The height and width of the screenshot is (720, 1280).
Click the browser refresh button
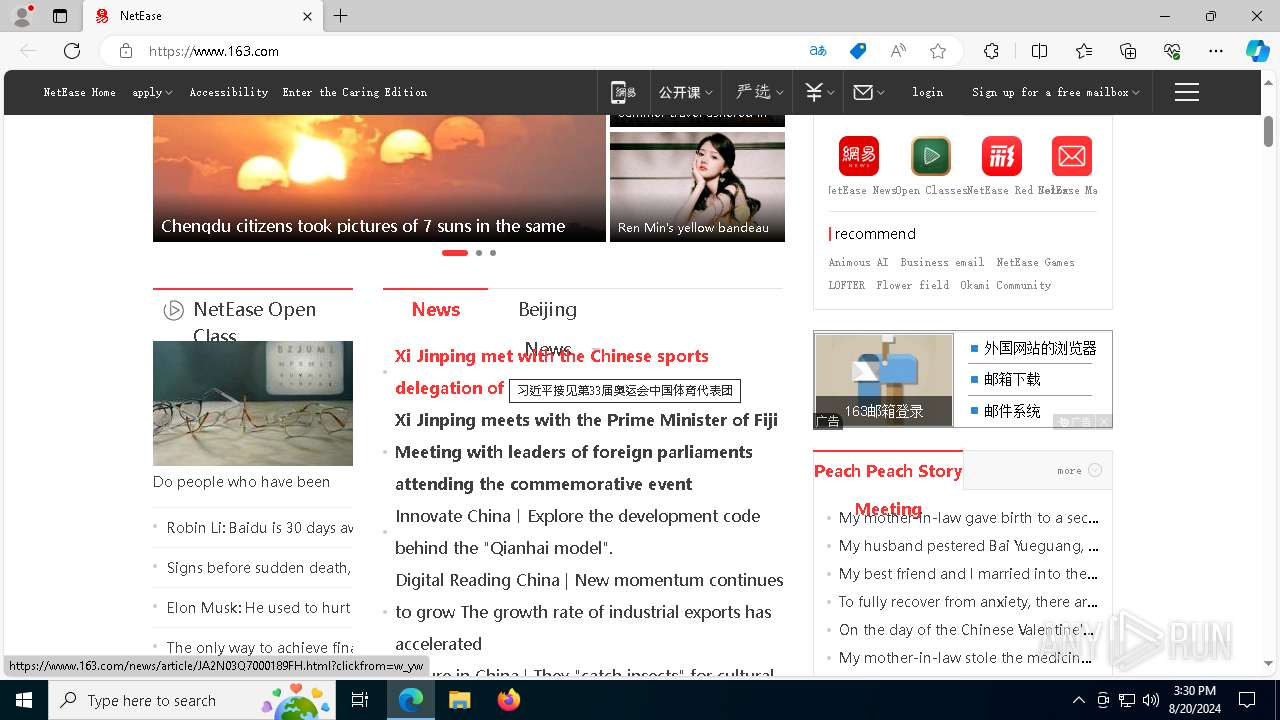click(72, 51)
